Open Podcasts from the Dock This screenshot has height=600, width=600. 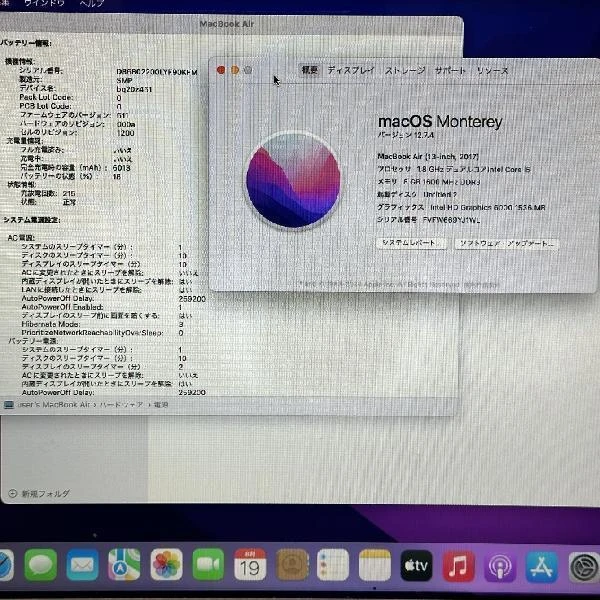pyautogui.click(x=500, y=567)
